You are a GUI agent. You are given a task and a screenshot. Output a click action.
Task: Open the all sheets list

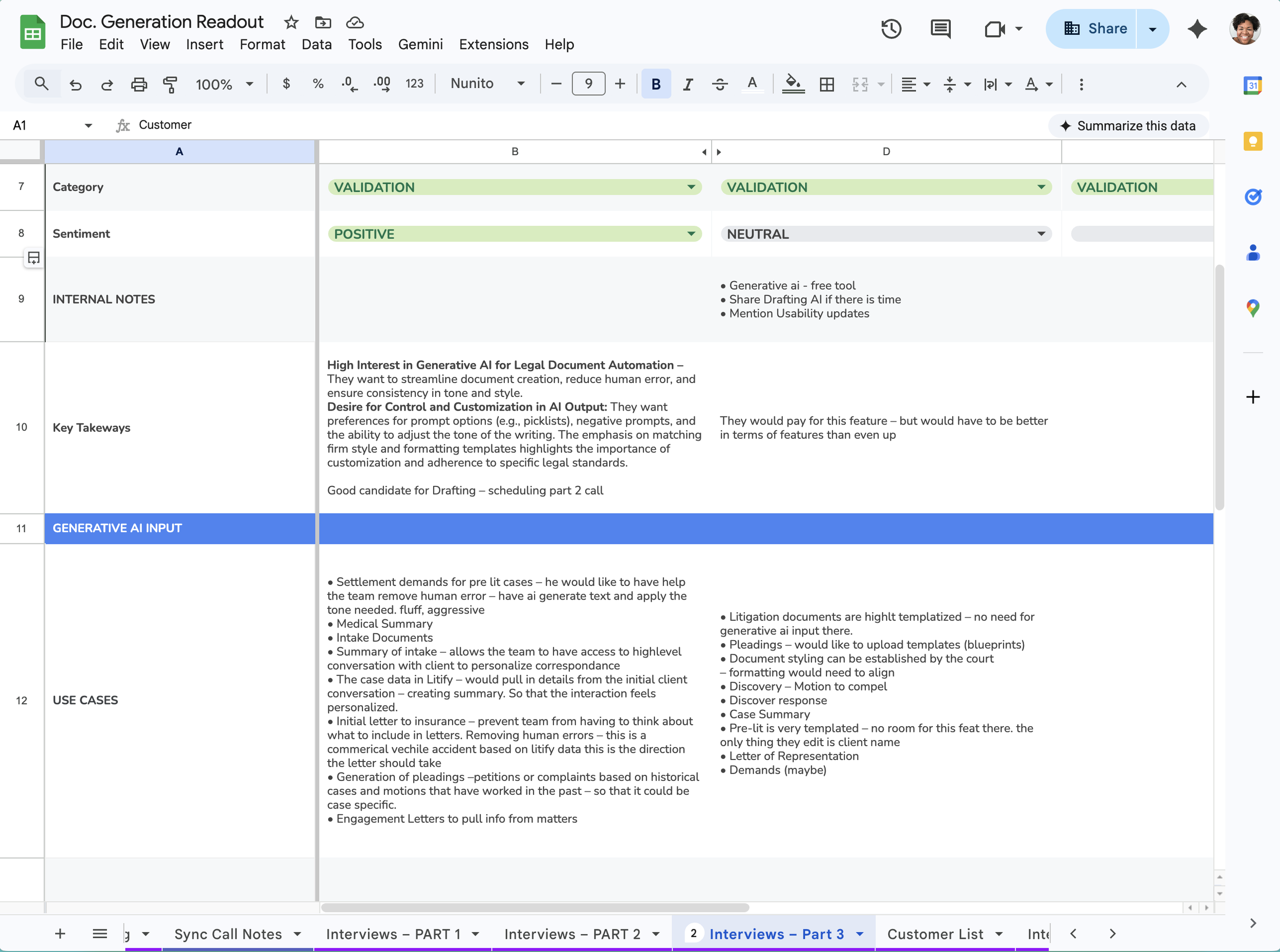100,934
